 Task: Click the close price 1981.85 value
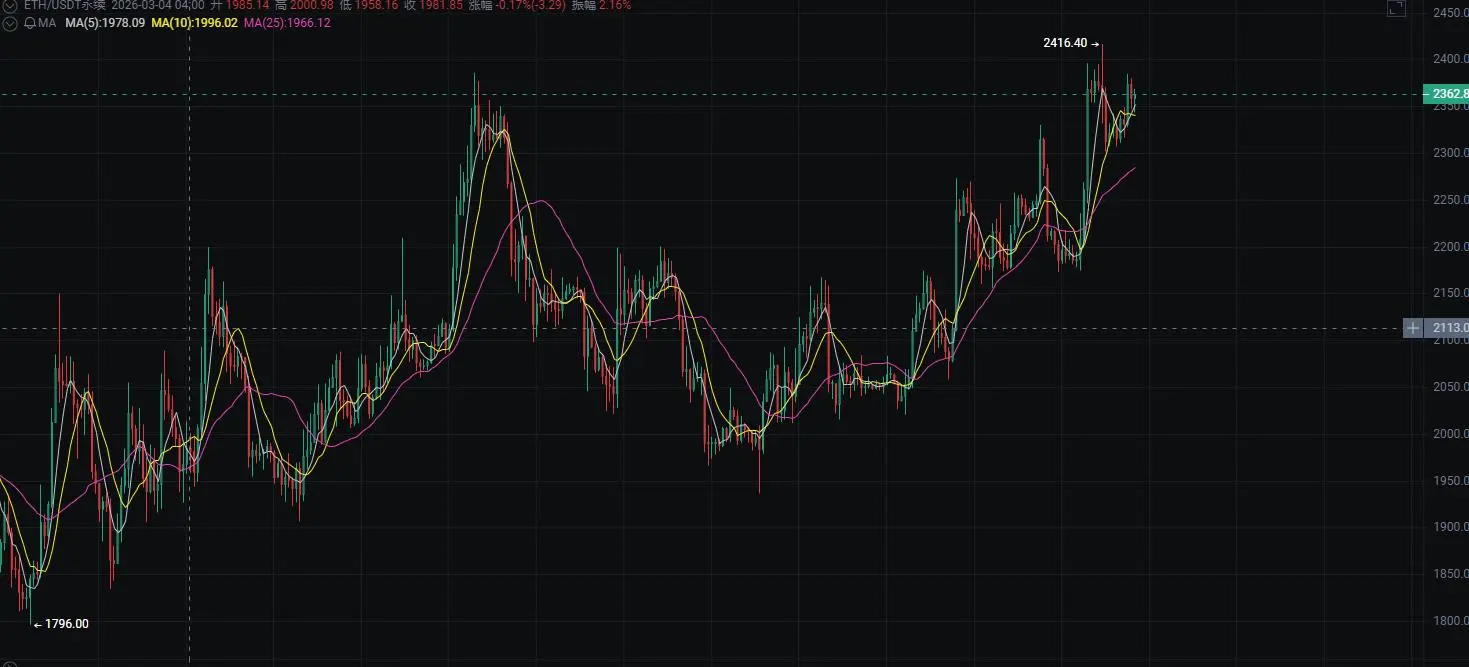click(440, 6)
